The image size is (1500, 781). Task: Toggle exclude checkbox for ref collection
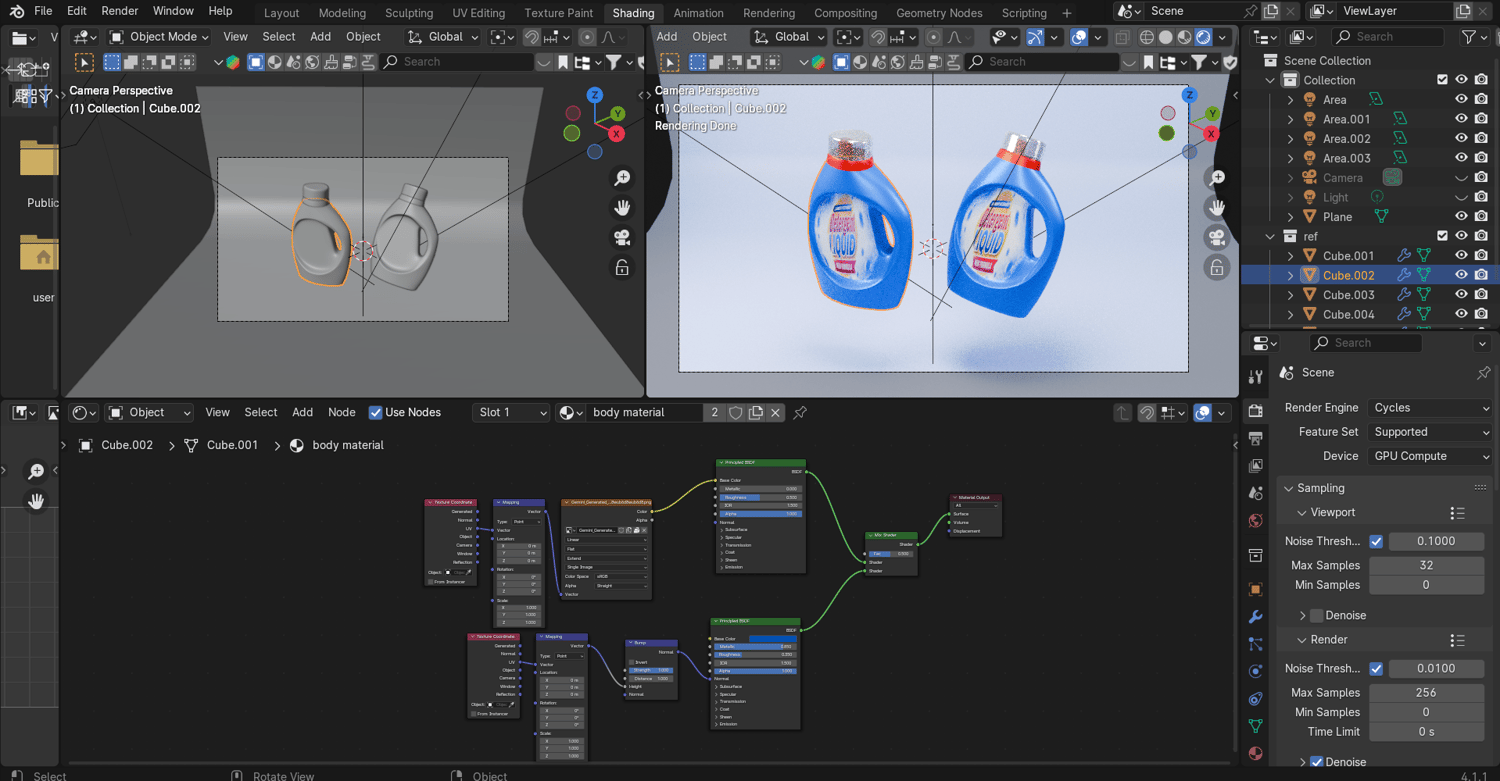1442,236
